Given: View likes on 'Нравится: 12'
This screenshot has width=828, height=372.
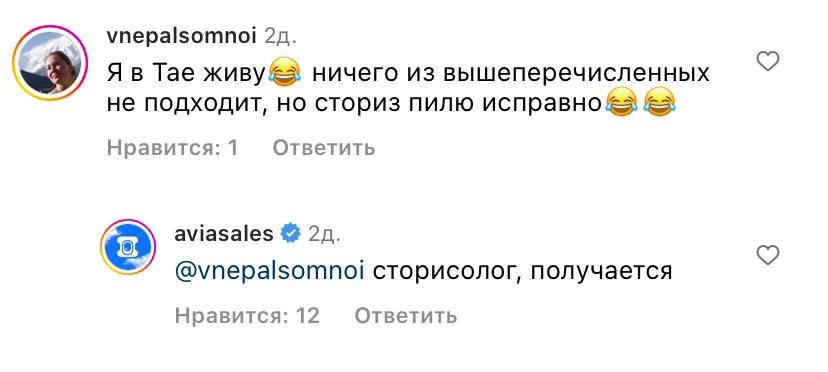Looking at the screenshot, I should coord(247,315).
